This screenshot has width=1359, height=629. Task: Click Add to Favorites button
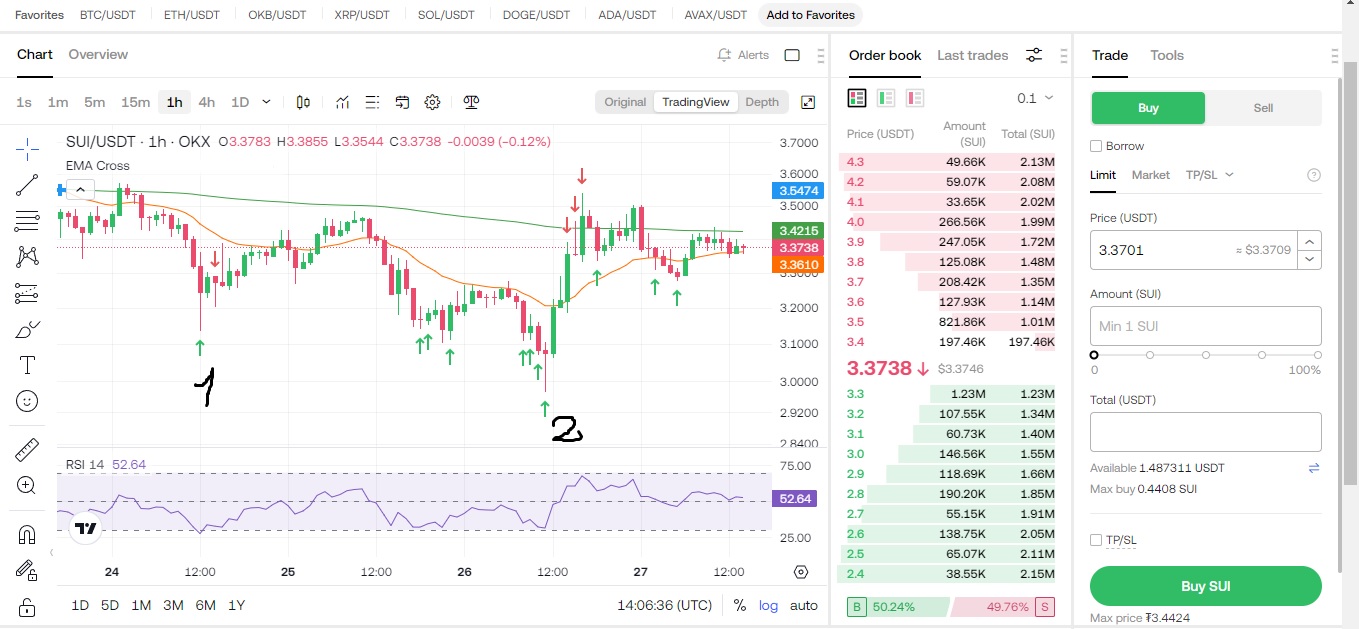click(x=810, y=15)
